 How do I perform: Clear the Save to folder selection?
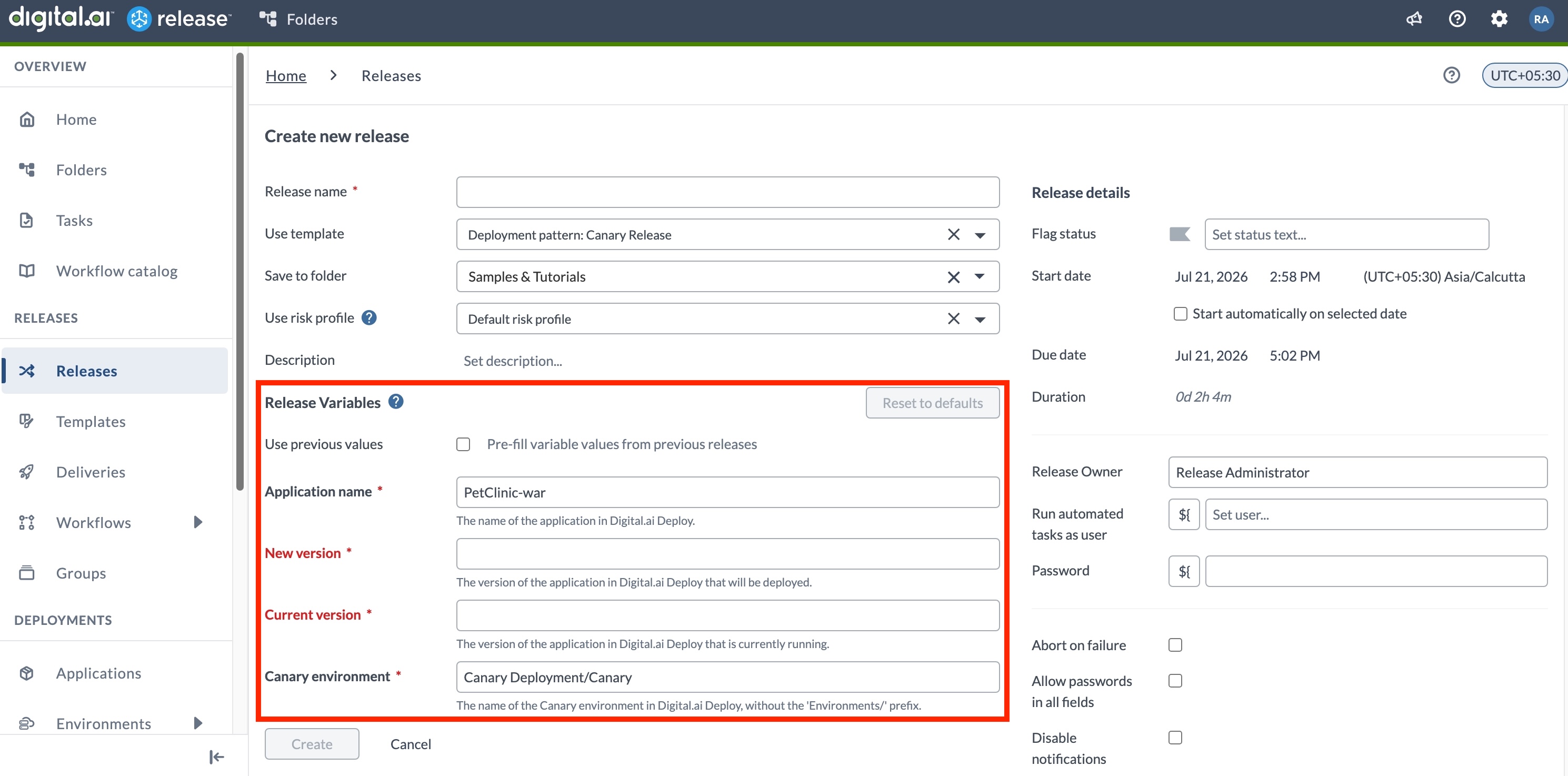(953, 277)
